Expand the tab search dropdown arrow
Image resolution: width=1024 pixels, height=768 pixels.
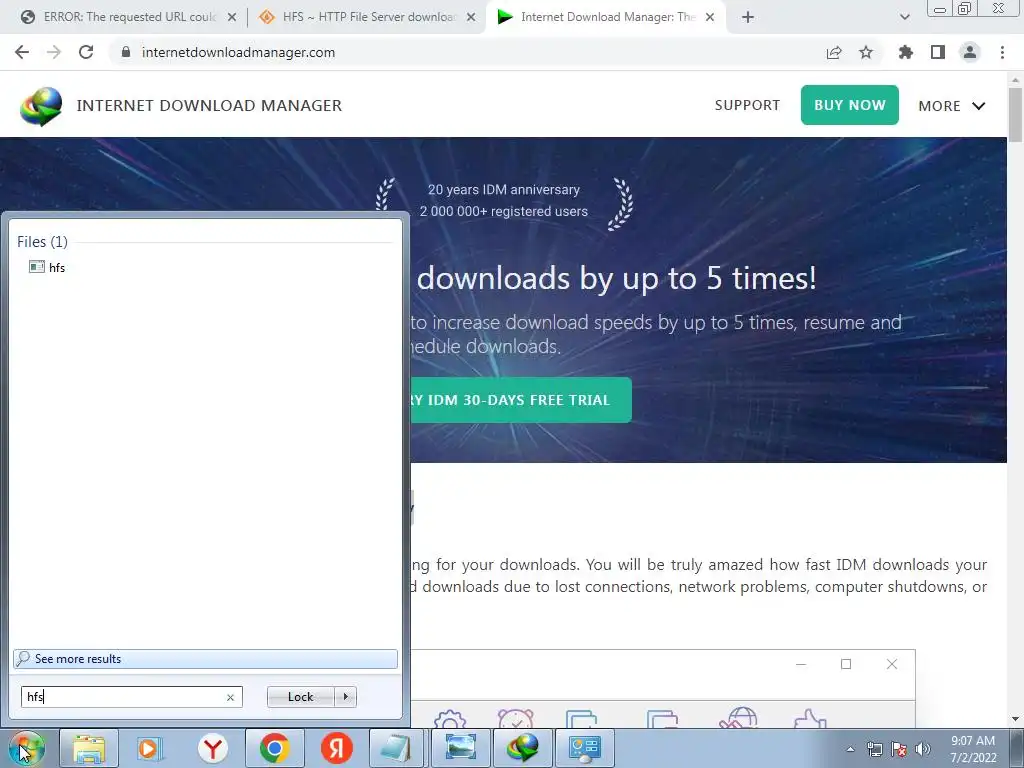pyautogui.click(x=904, y=17)
